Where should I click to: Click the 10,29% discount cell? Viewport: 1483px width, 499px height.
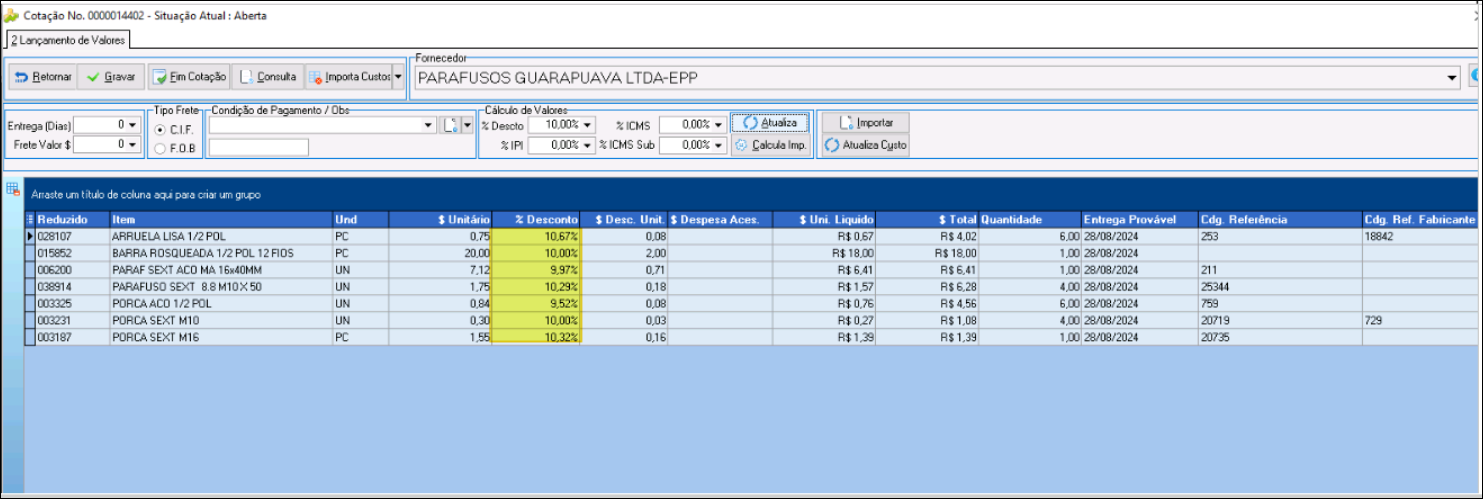pos(536,287)
